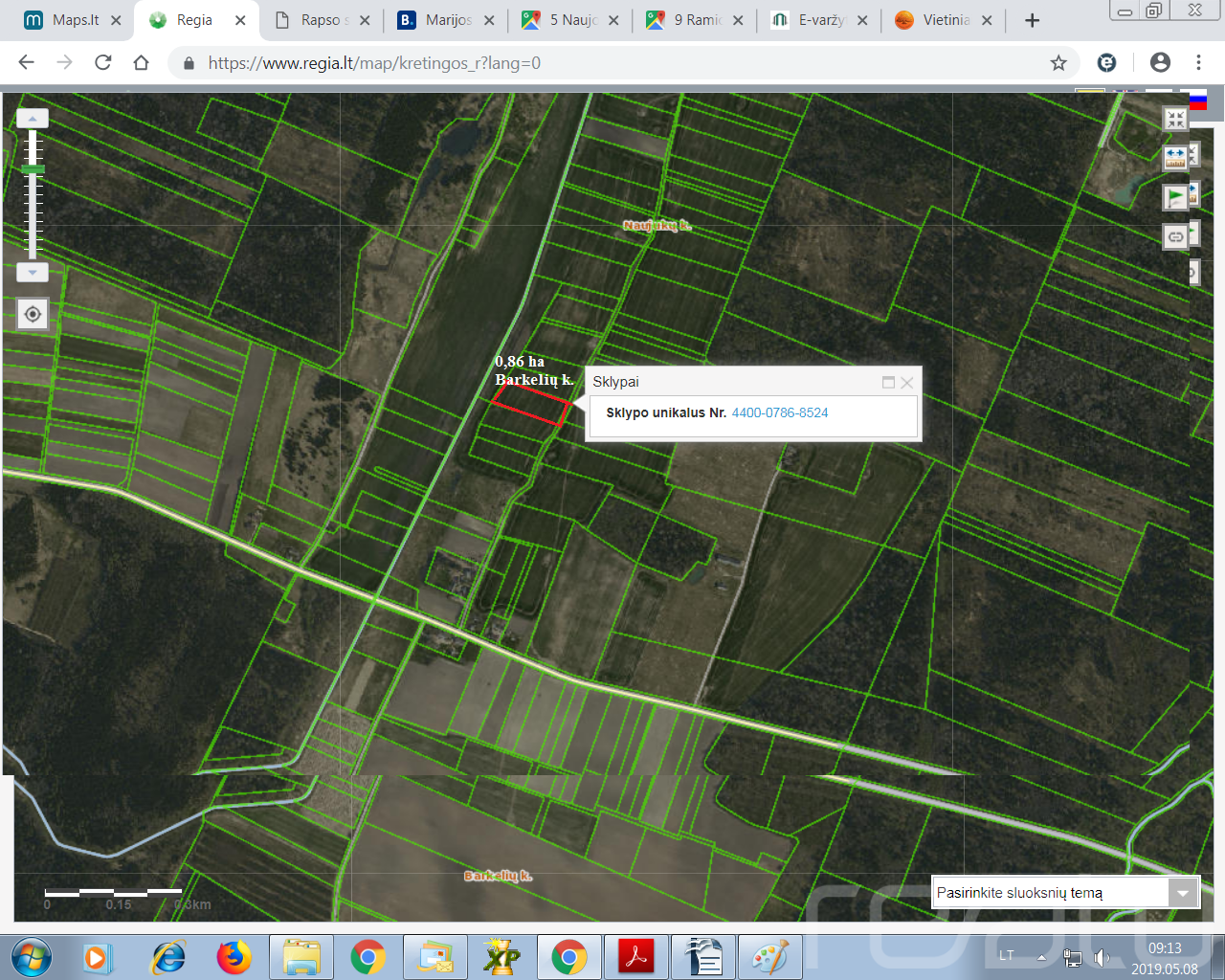Viewport: 1225px width, 980px height.
Task: Expand Pasirinkite sluoksnių temą dropdown
Action: (1183, 893)
